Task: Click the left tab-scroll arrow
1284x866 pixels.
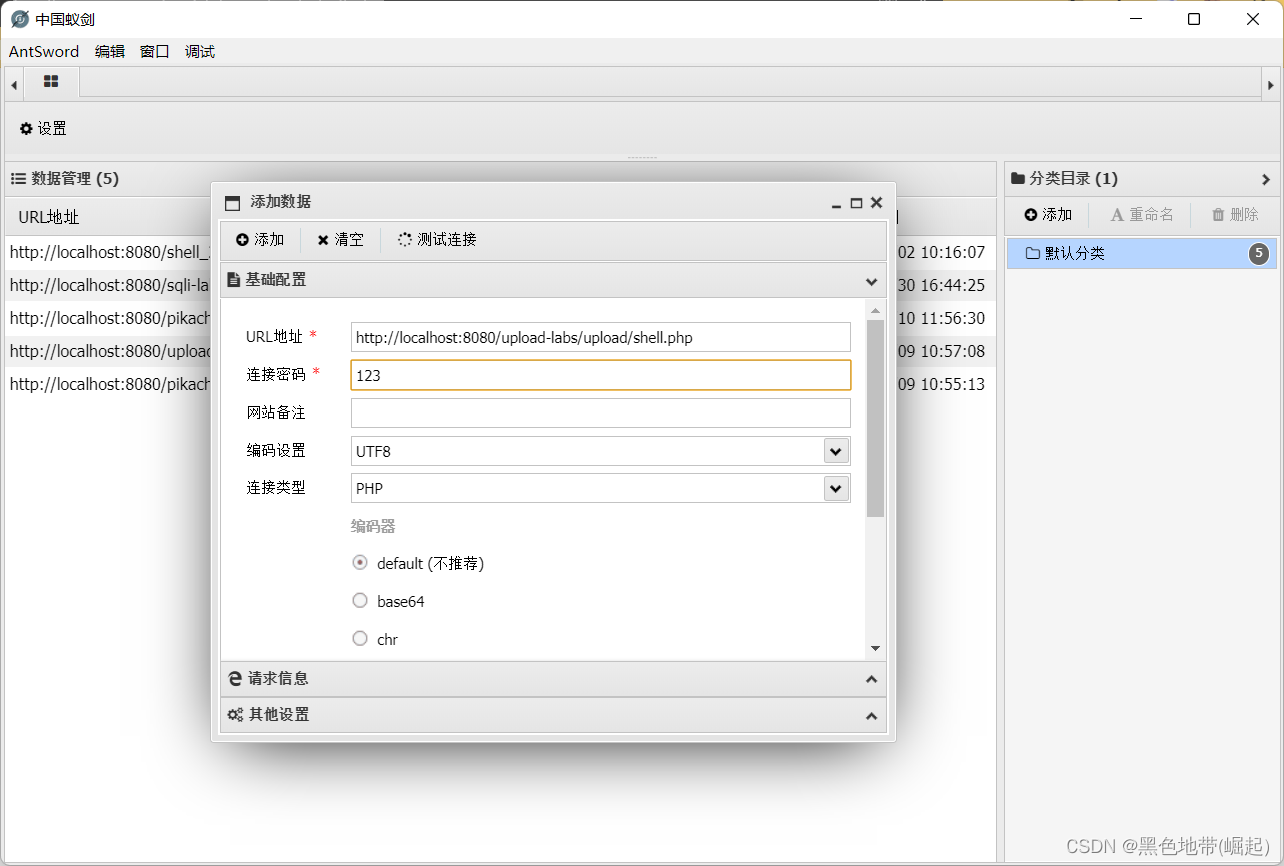Action: [x=14, y=86]
